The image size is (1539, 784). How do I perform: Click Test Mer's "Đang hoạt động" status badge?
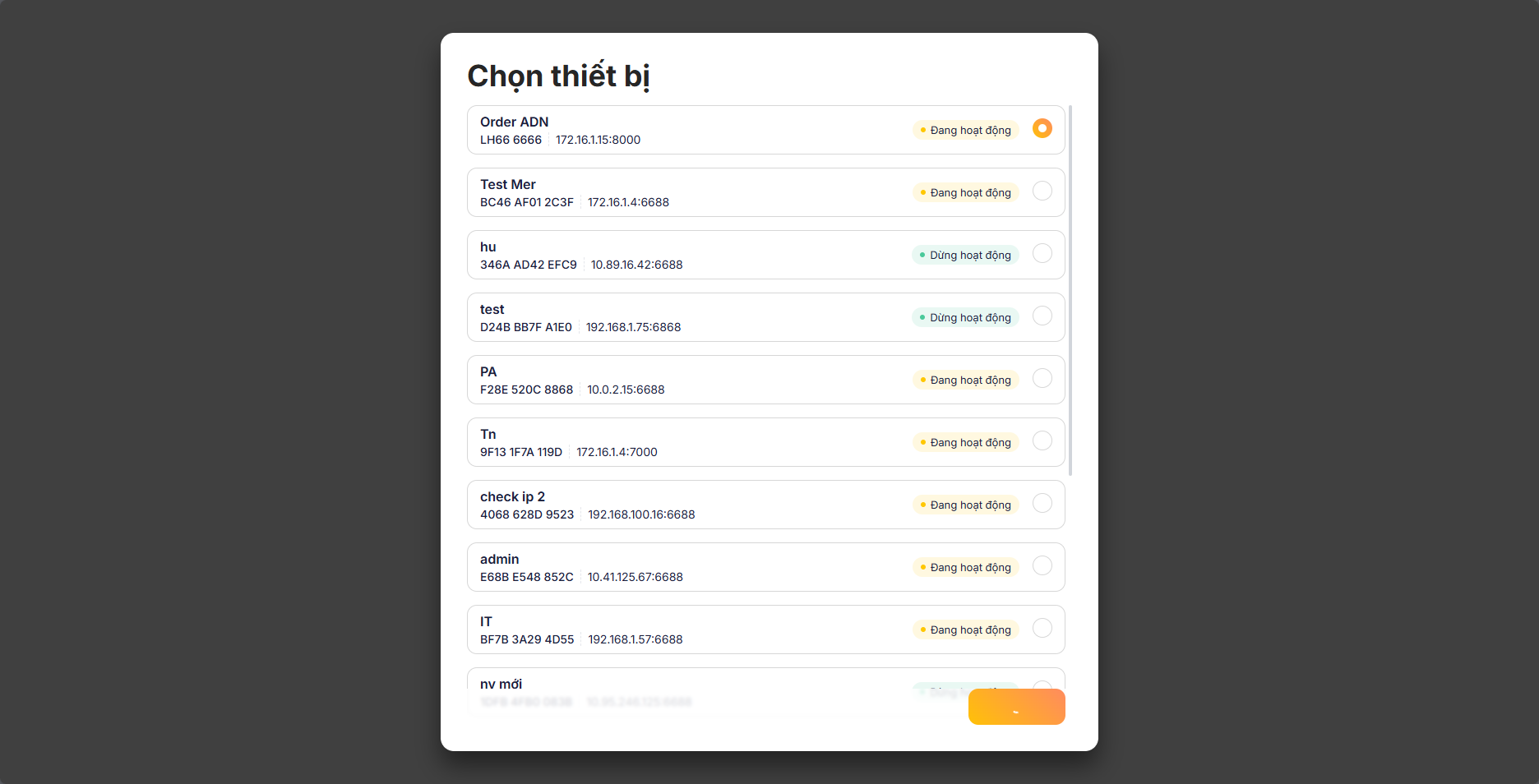pos(965,192)
